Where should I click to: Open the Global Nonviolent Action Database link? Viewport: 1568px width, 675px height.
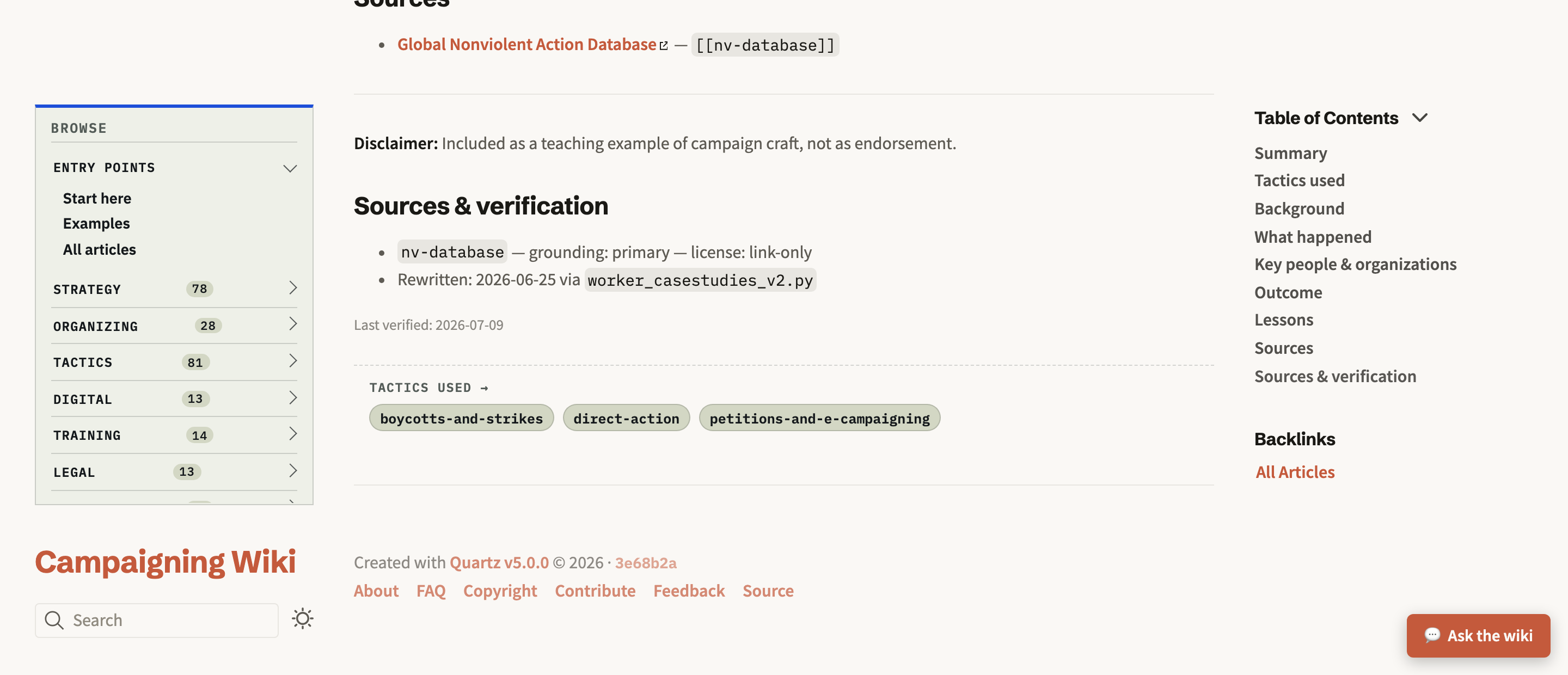526,45
